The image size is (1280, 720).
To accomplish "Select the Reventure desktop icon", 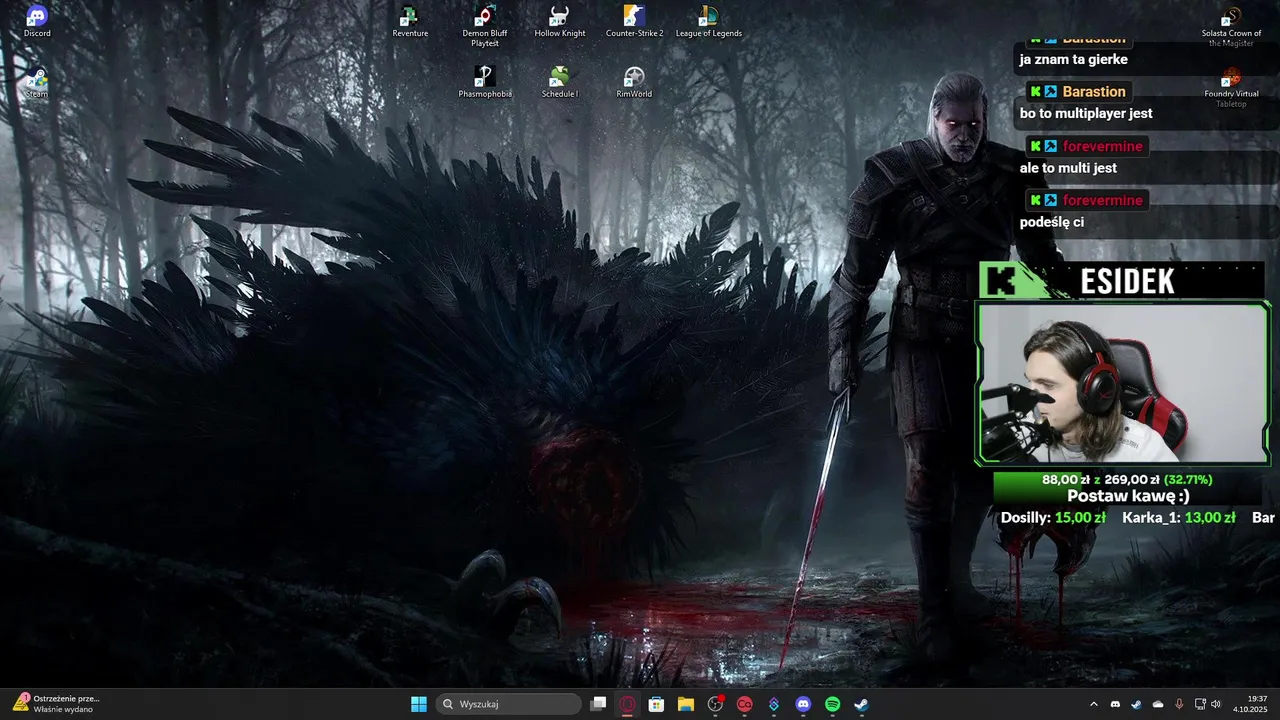I will [x=410, y=22].
